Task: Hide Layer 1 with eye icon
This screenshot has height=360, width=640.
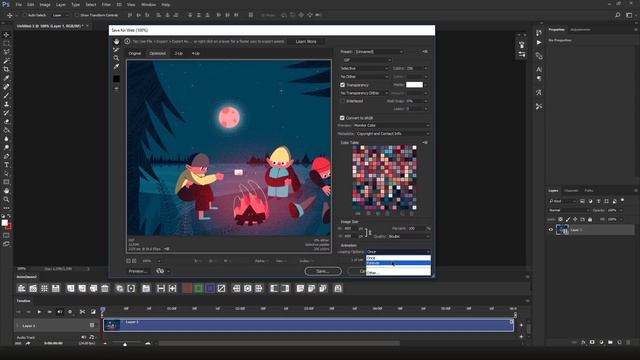Action: click(x=551, y=230)
